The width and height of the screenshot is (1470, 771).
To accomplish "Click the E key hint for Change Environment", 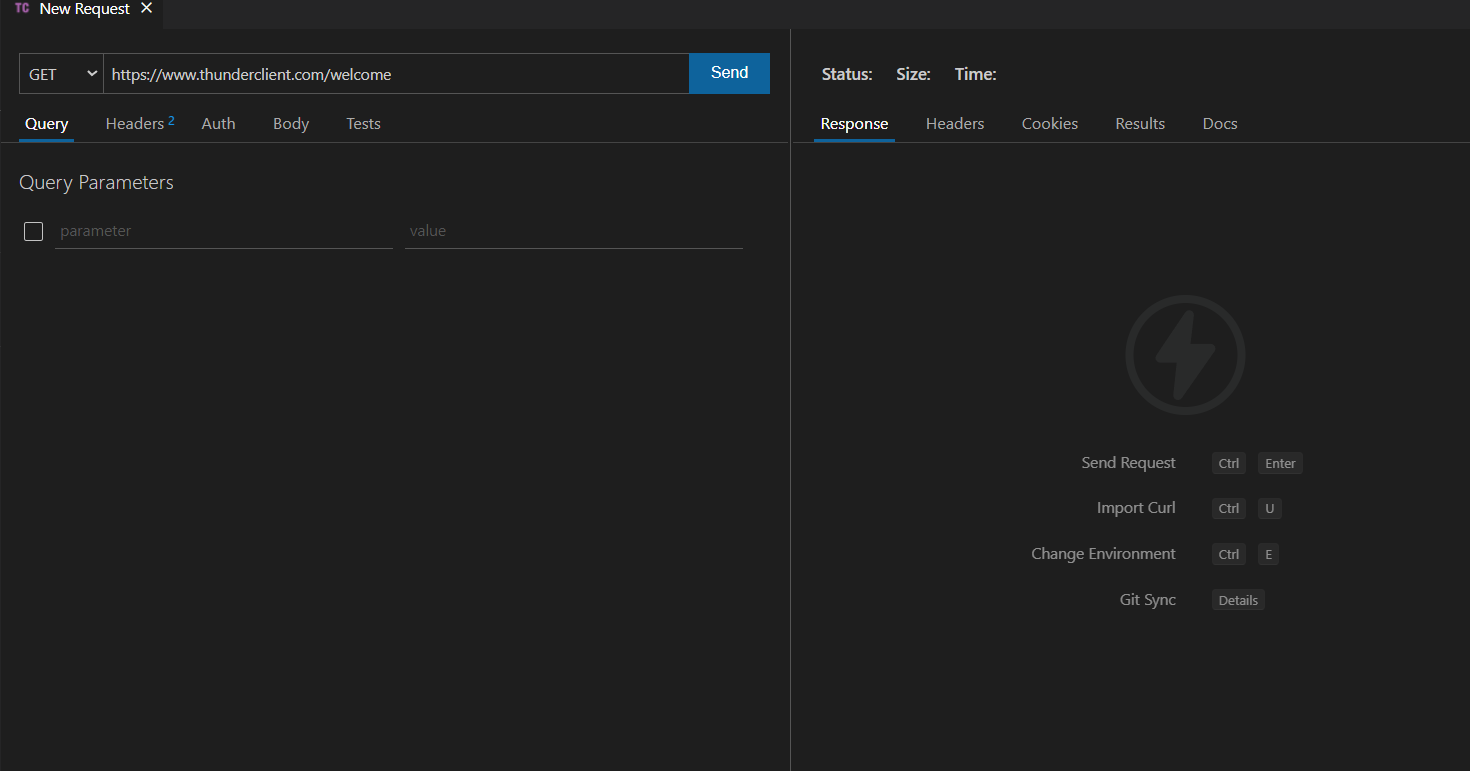I will 1268,554.
